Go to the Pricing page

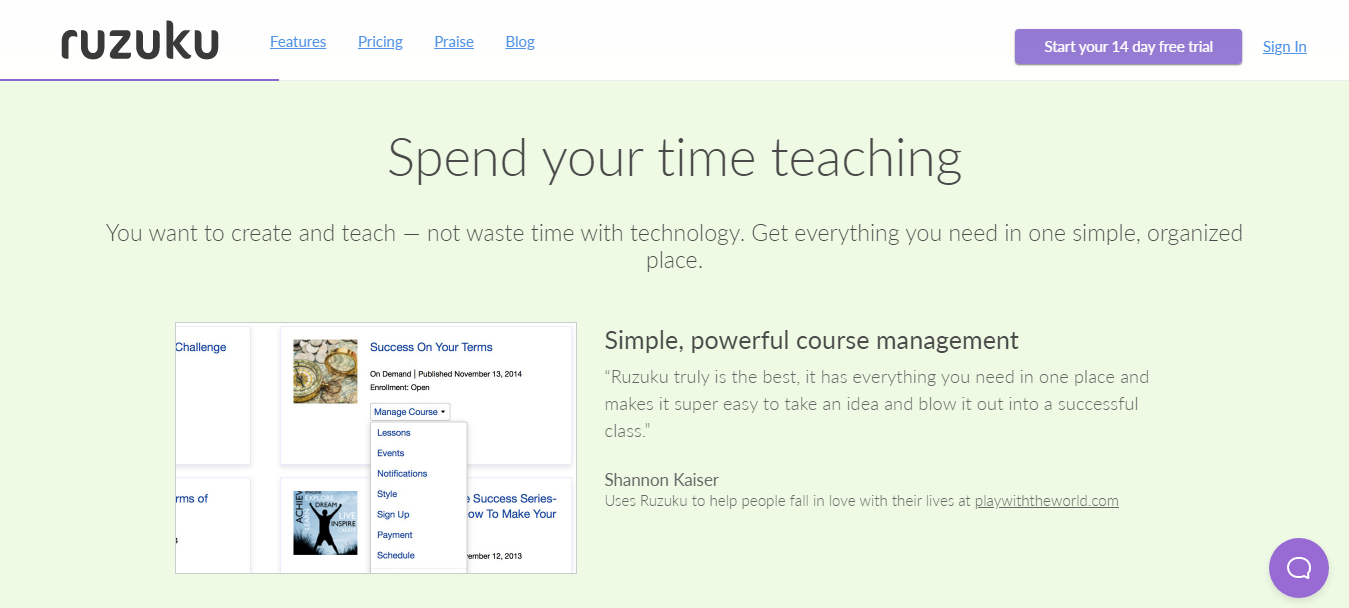pos(380,42)
